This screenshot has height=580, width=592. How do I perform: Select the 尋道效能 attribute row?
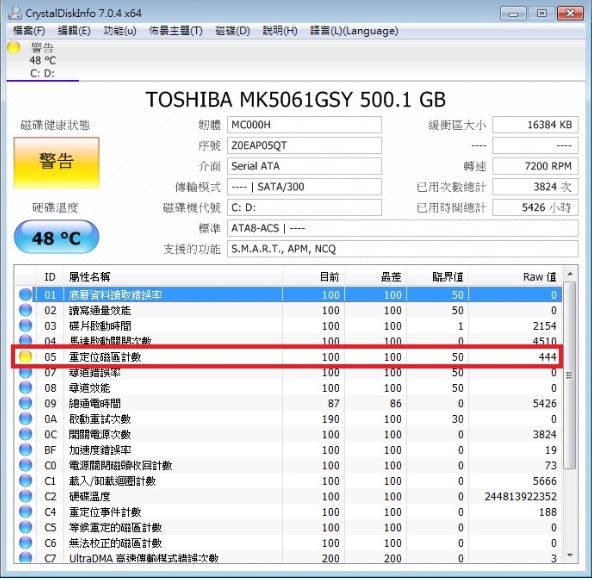[288, 388]
